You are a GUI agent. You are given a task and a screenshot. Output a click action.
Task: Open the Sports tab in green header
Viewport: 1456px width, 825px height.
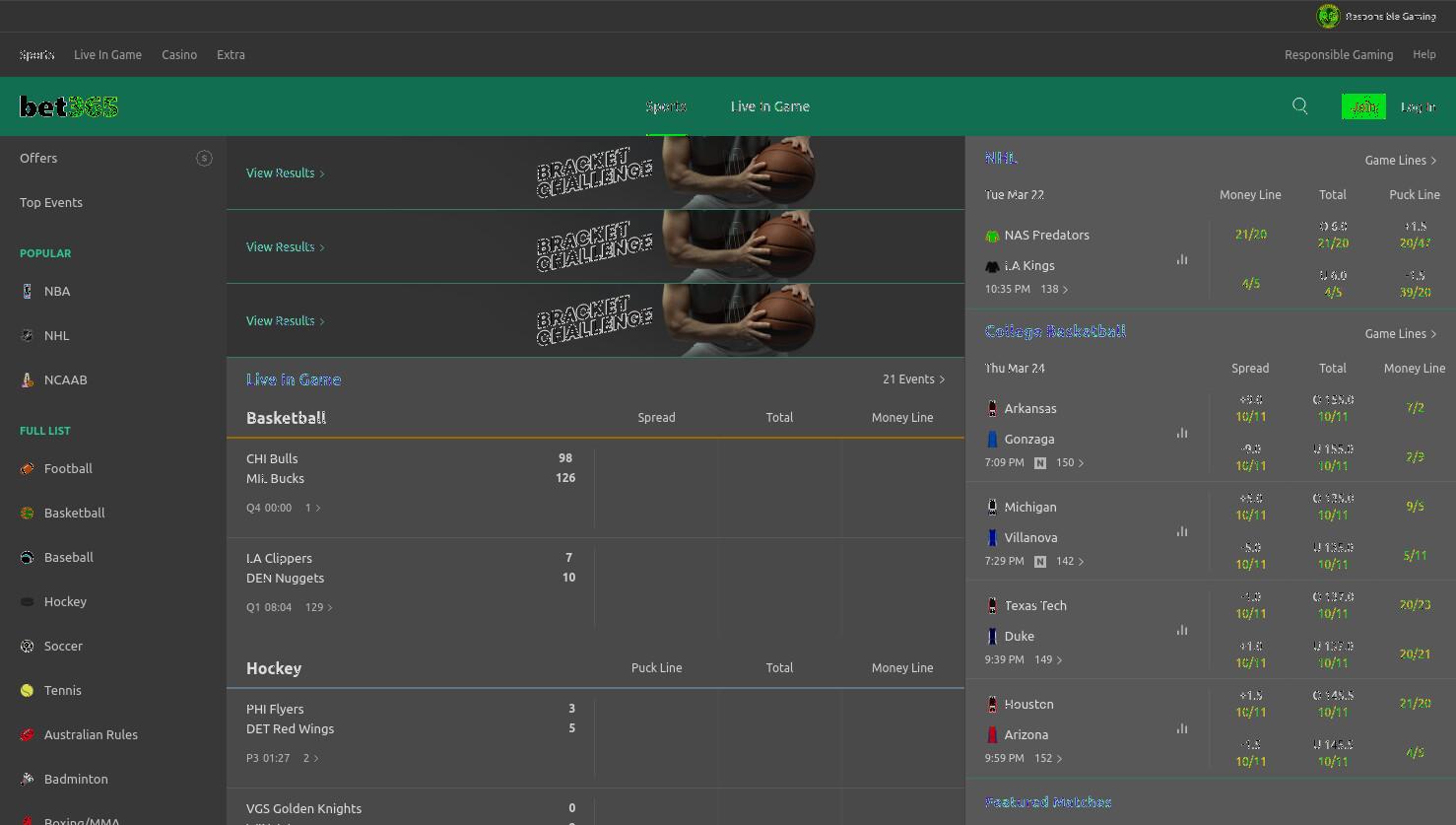pyautogui.click(x=666, y=106)
